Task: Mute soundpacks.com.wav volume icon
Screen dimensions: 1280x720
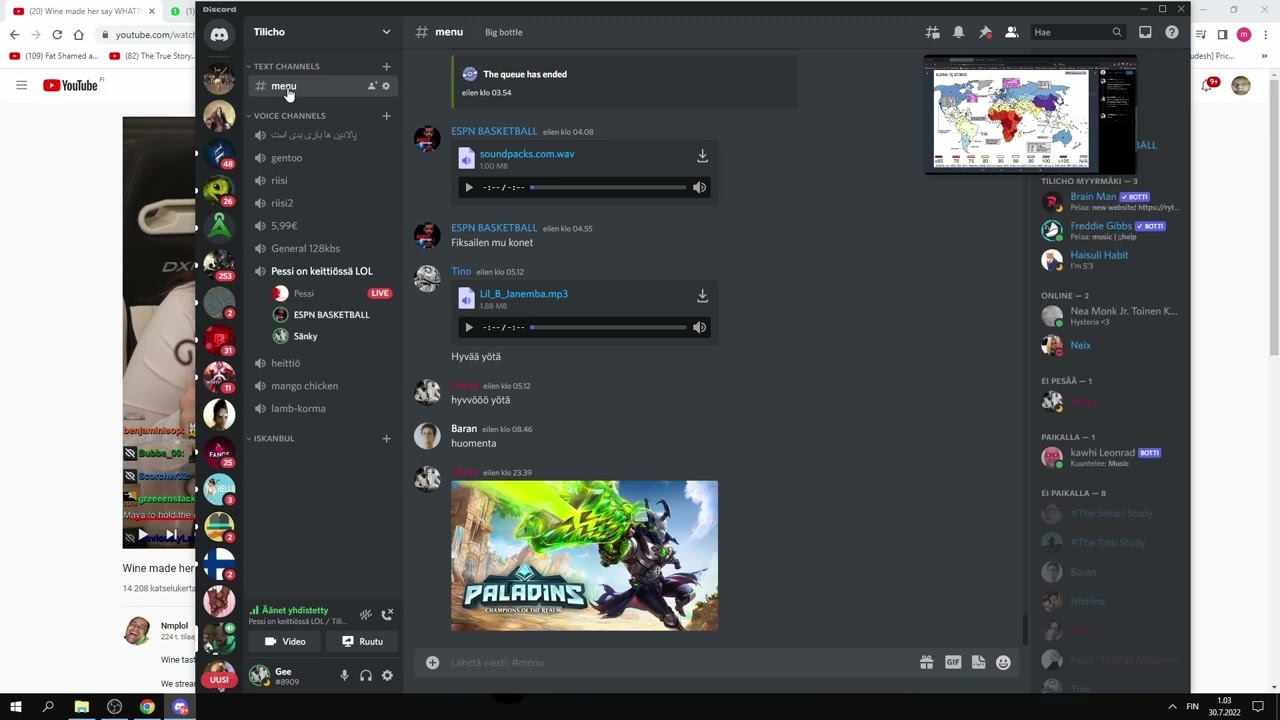Action: click(x=699, y=187)
